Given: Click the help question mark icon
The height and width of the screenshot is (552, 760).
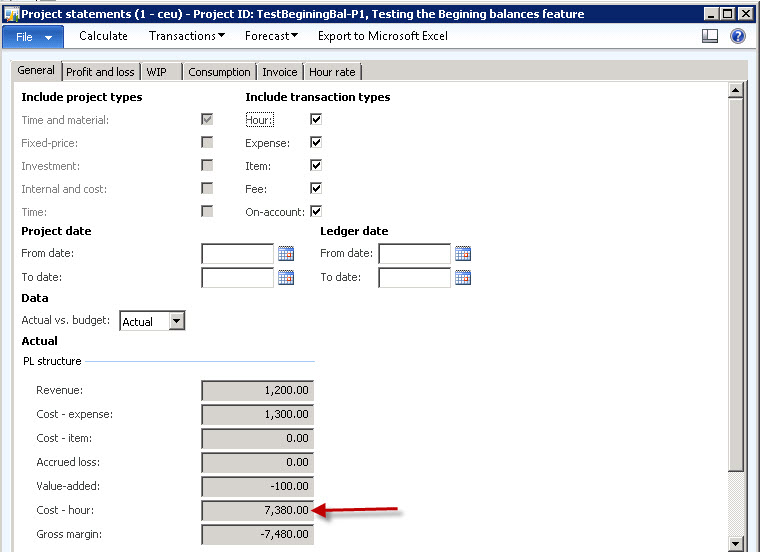Looking at the screenshot, I should pos(738,36).
